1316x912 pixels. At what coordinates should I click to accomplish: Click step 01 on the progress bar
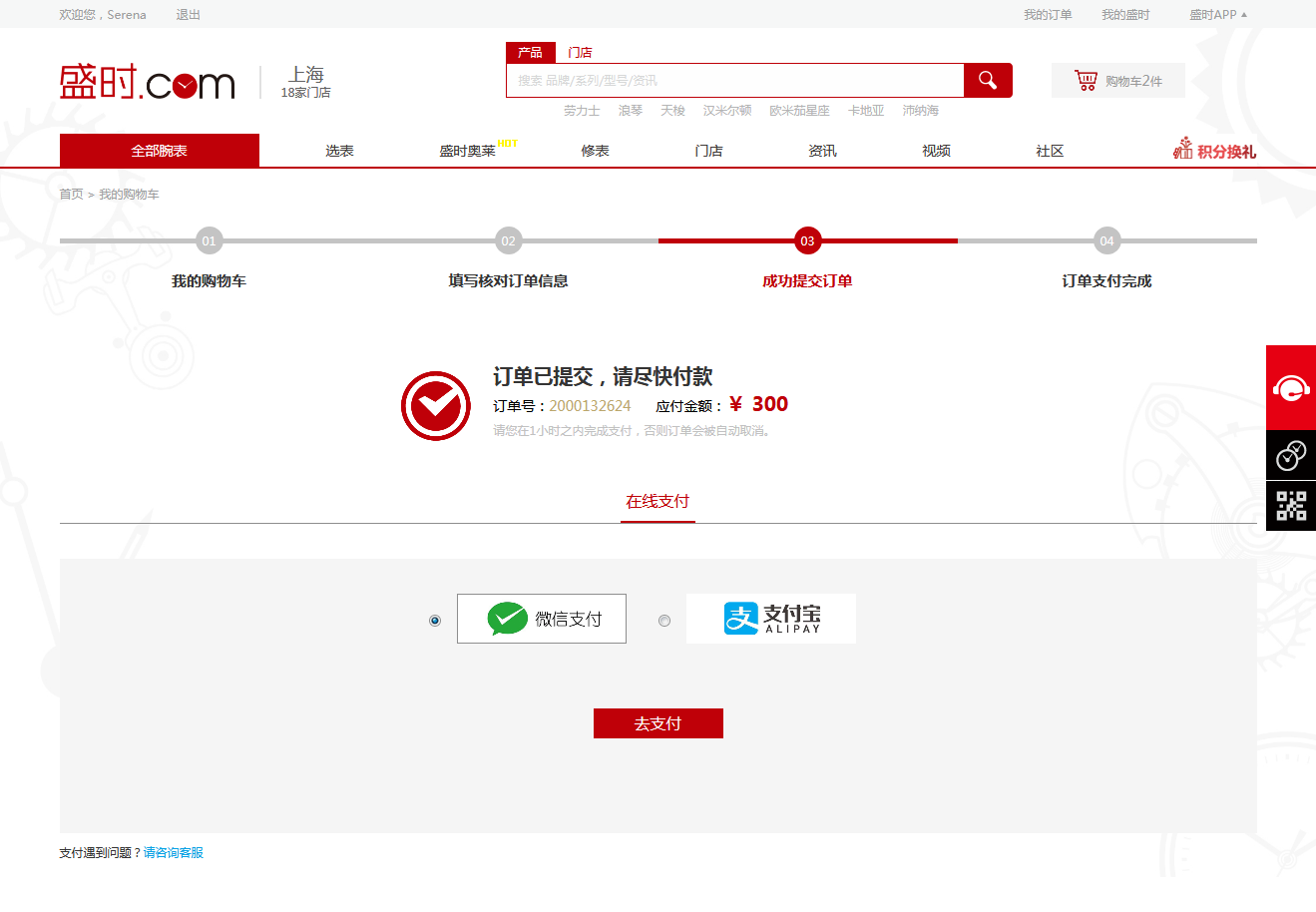click(x=209, y=240)
